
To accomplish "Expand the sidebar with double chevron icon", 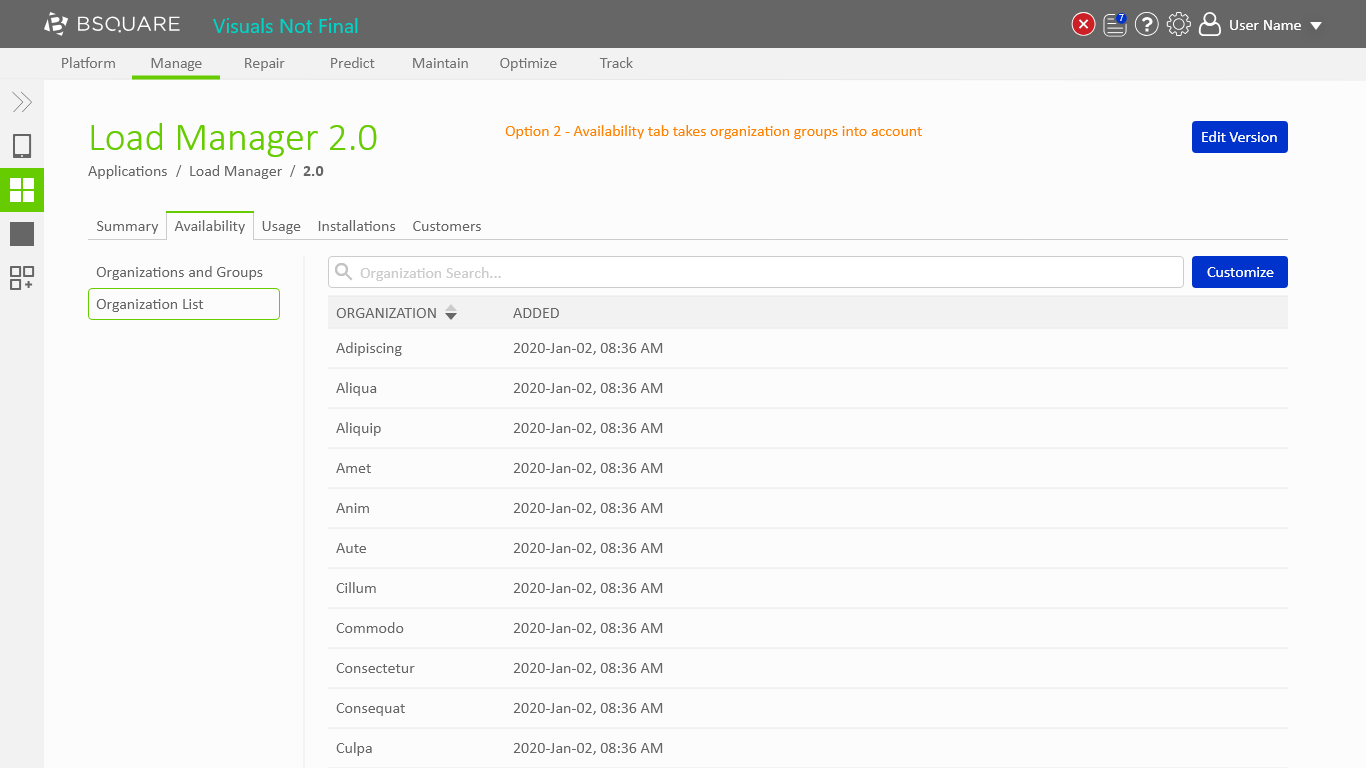I will [22, 102].
